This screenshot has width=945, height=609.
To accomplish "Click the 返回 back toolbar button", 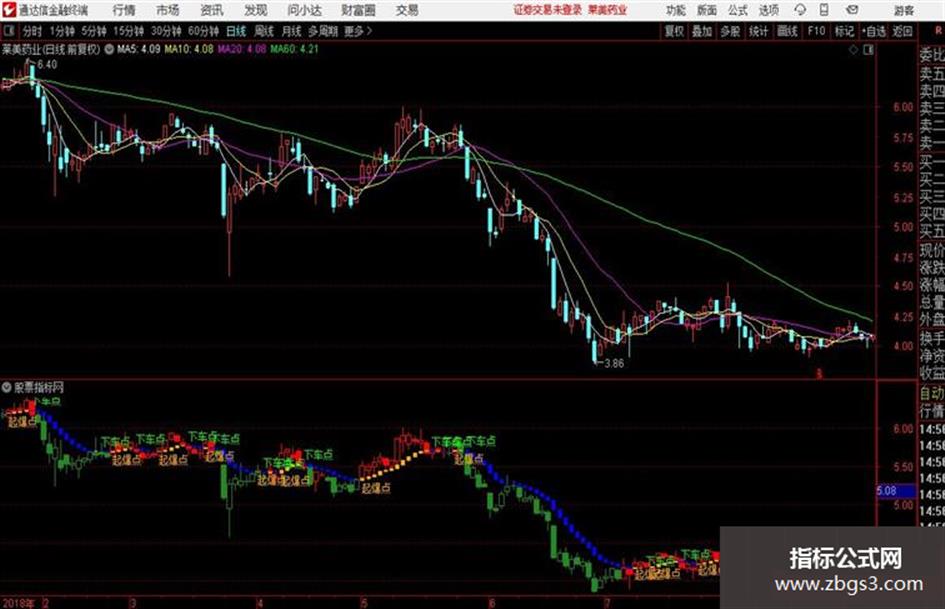I will 902,31.
